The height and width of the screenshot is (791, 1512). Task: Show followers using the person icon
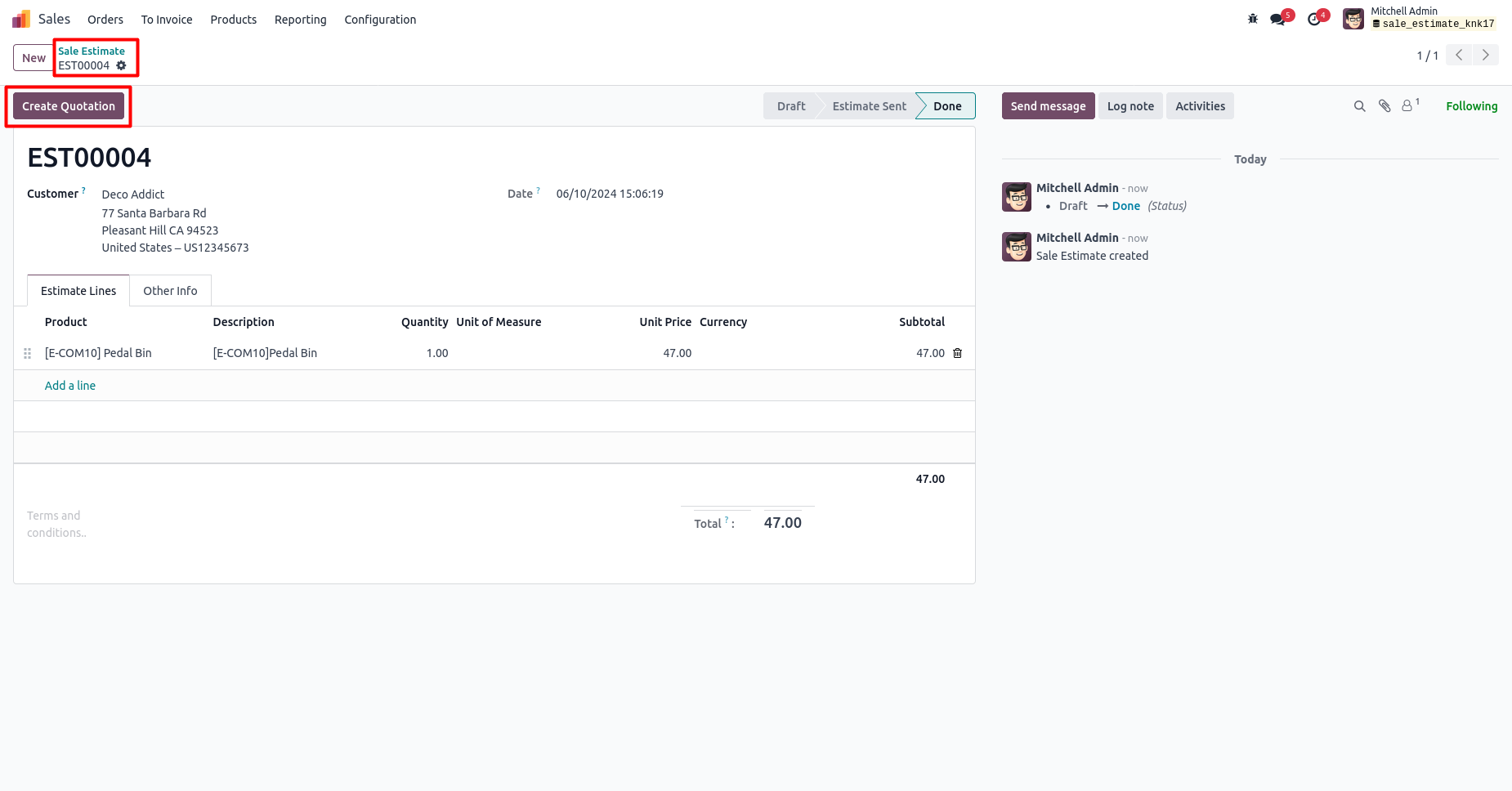pyautogui.click(x=1410, y=105)
